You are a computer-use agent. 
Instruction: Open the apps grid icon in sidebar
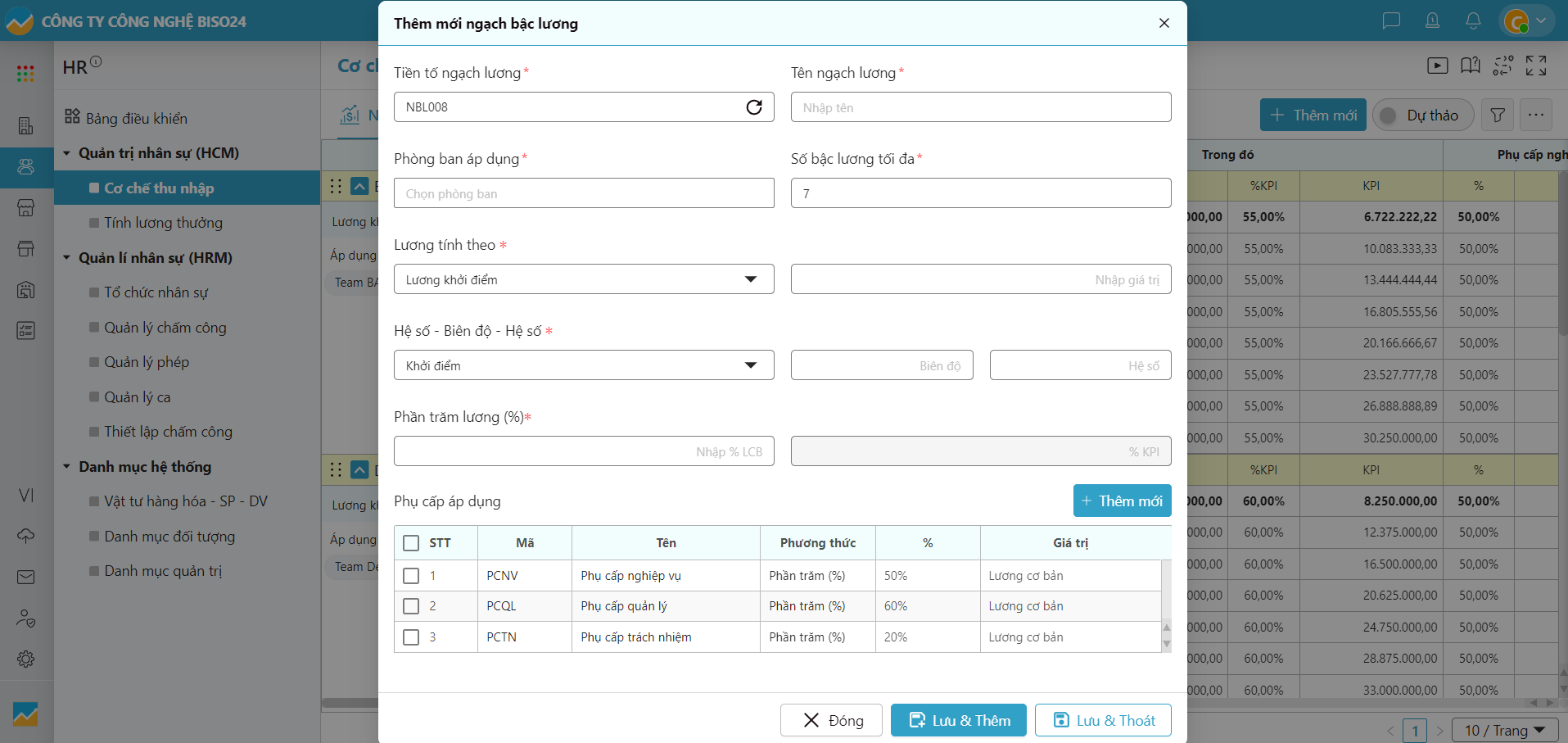25,74
